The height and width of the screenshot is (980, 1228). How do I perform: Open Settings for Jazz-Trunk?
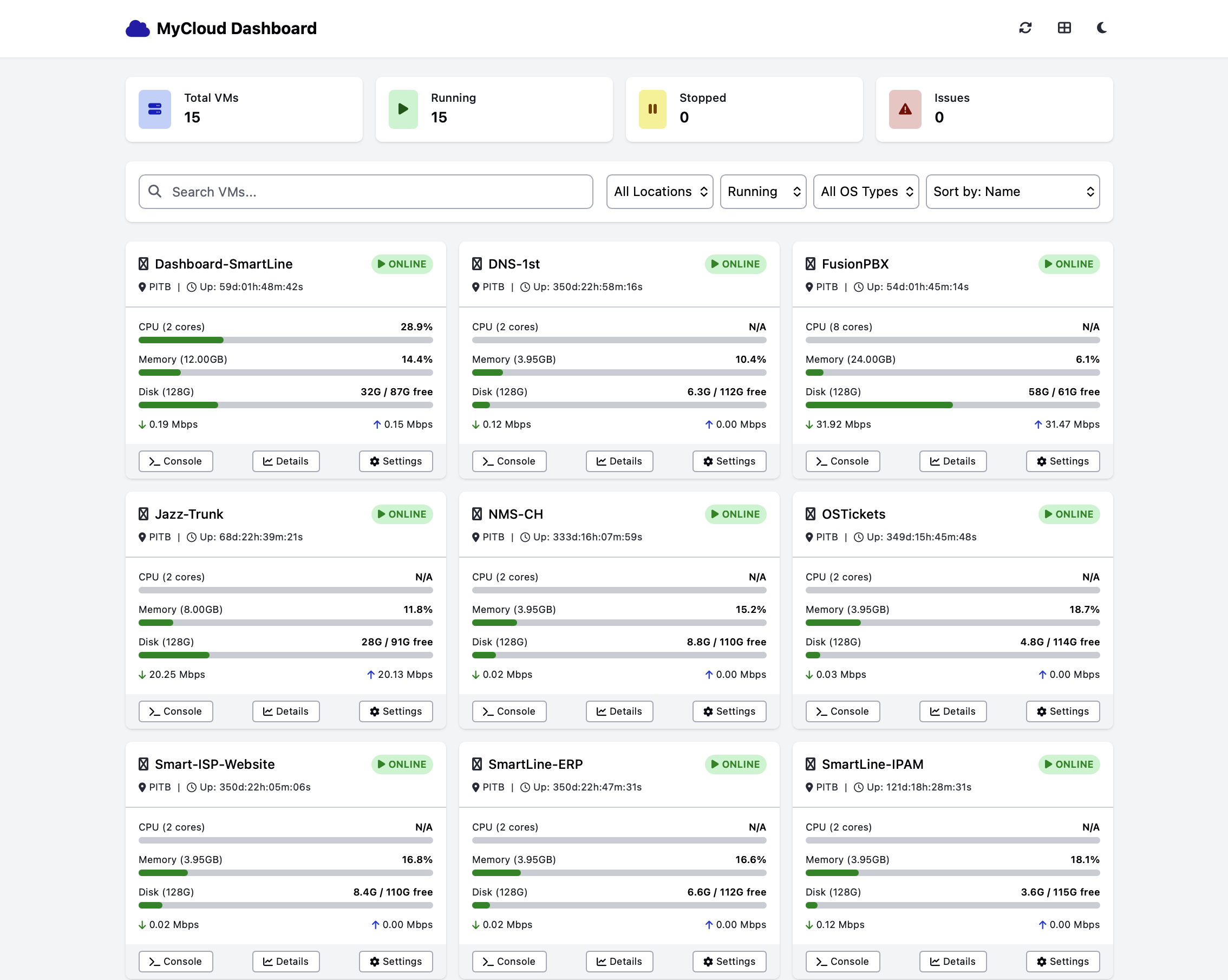[396, 711]
